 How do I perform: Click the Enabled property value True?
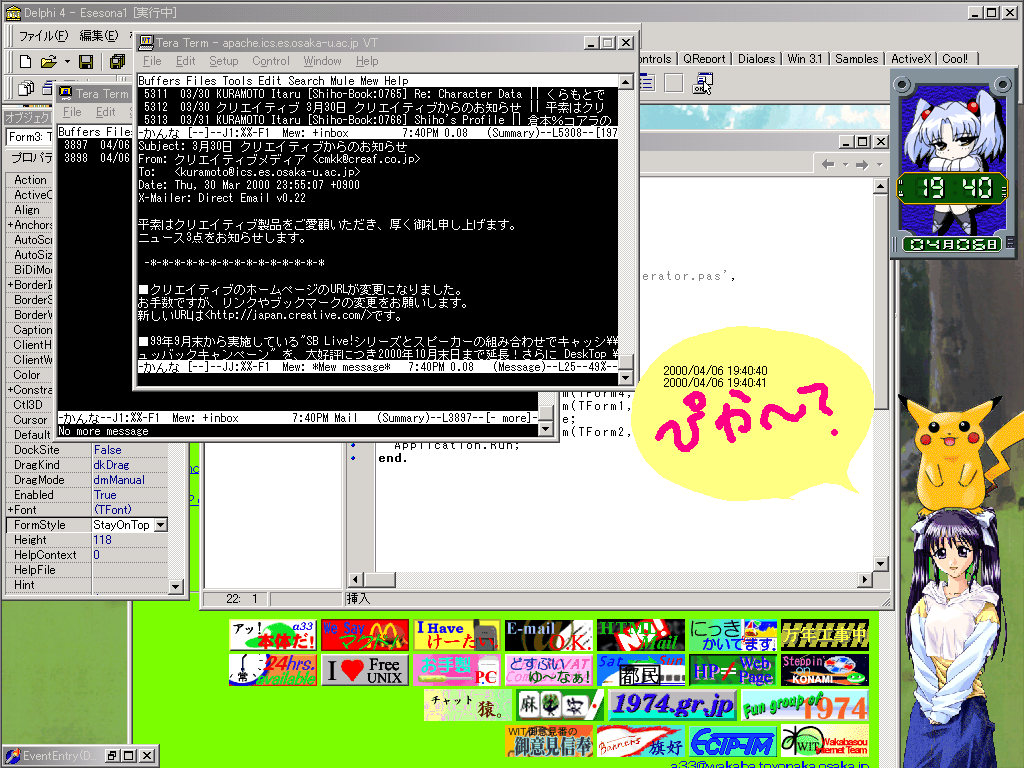[x=130, y=495]
